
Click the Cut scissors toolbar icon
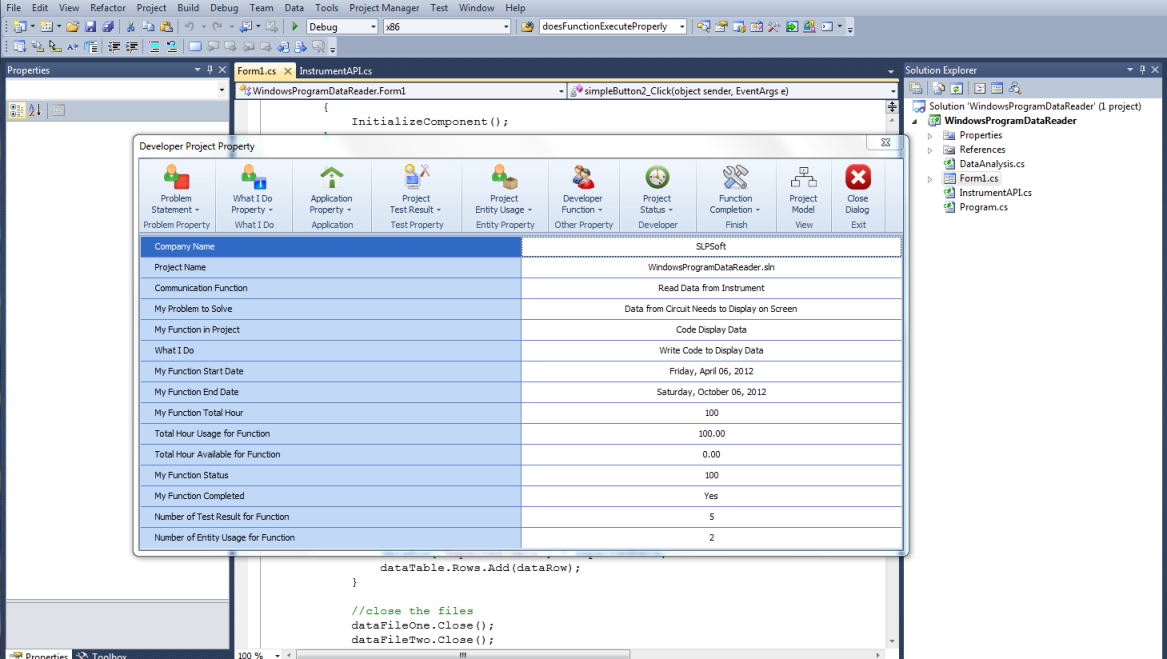pyautogui.click(x=130, y=27)
